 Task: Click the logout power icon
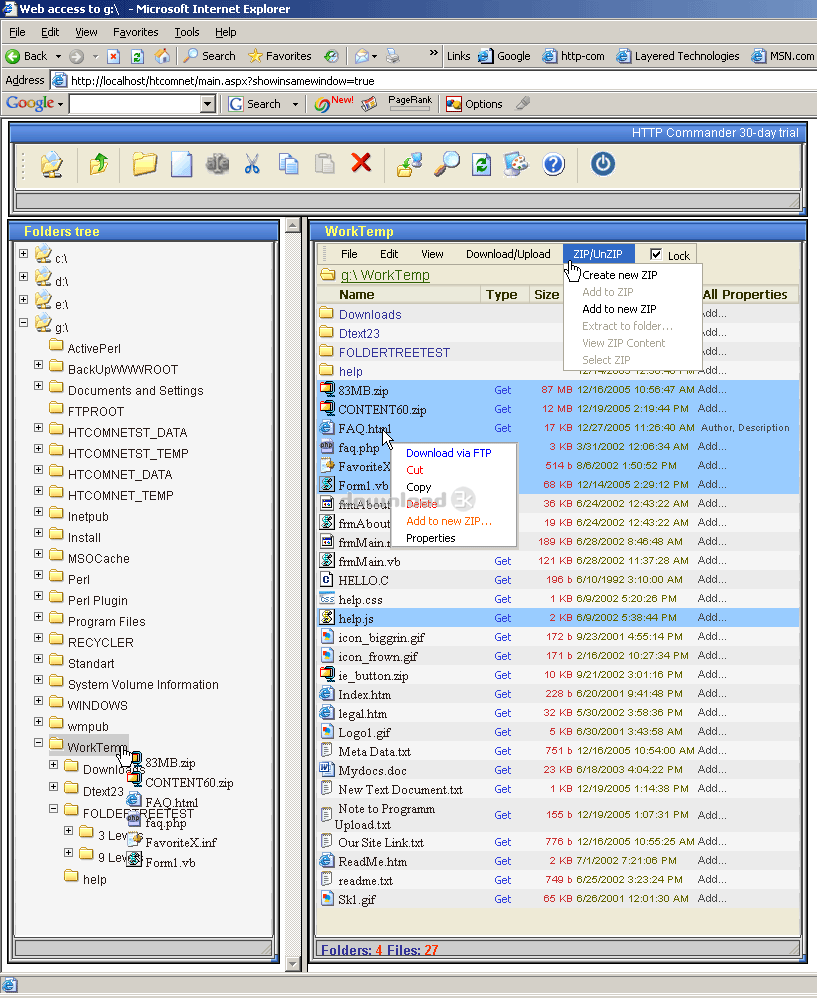click(603, 164)
